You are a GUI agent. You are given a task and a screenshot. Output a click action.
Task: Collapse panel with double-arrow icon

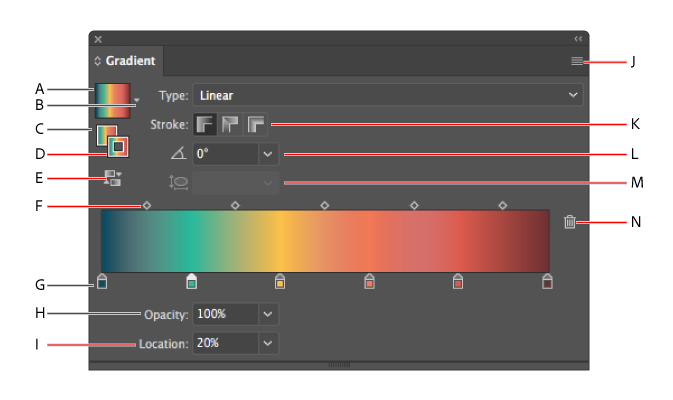point(578,39)
